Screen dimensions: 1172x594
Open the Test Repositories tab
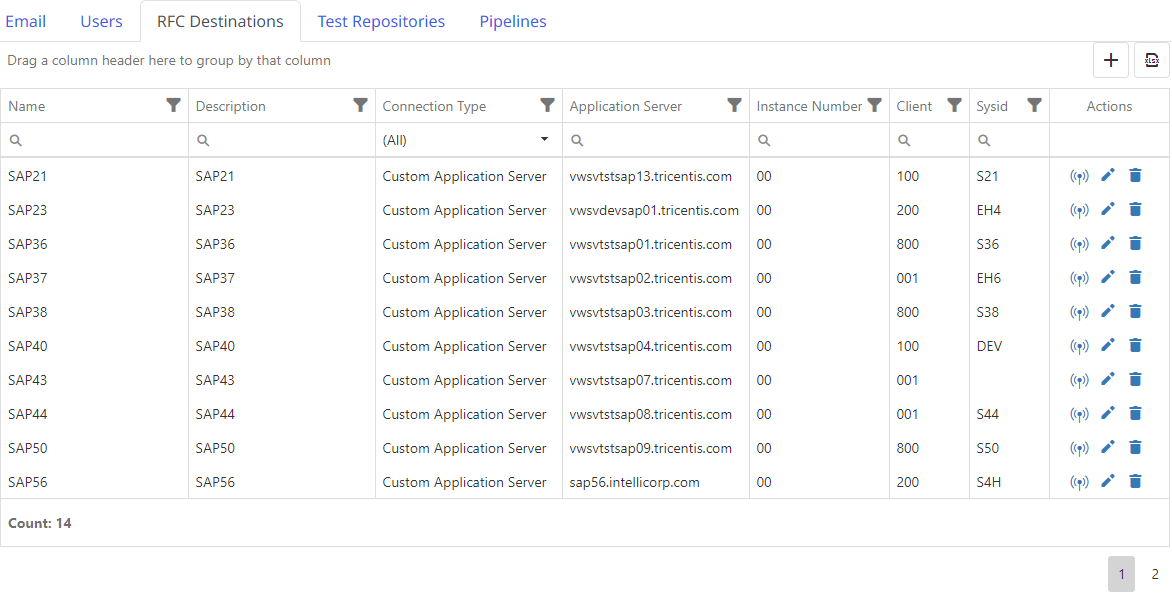[381, 21]
